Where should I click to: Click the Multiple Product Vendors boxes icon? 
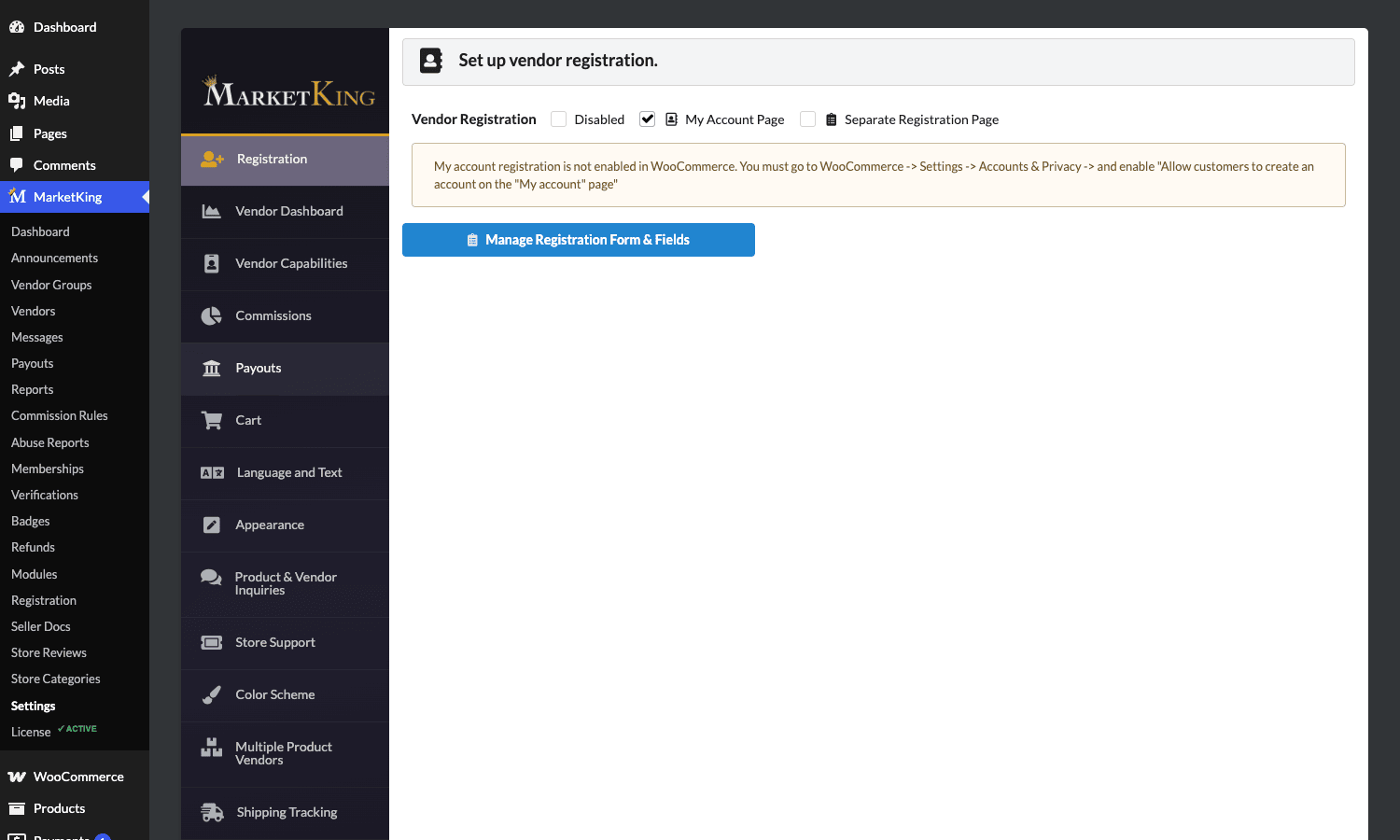click(x=212, y=748)
